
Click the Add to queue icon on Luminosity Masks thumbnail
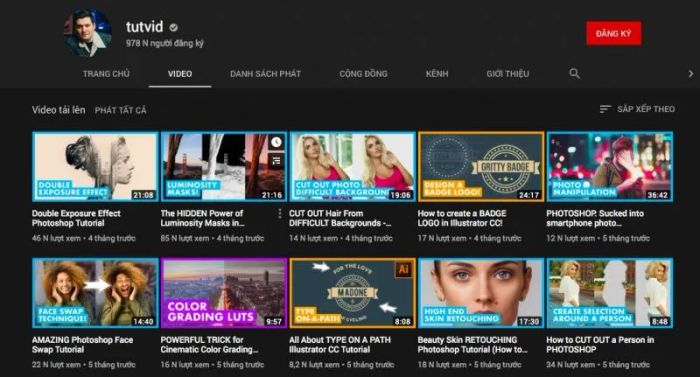tap(276, 161)
